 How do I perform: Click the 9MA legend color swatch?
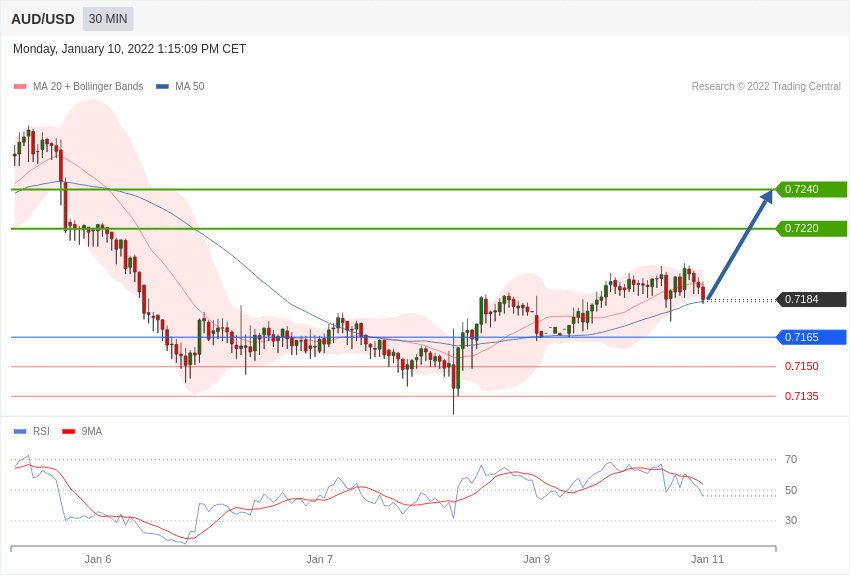coord(69,431)
